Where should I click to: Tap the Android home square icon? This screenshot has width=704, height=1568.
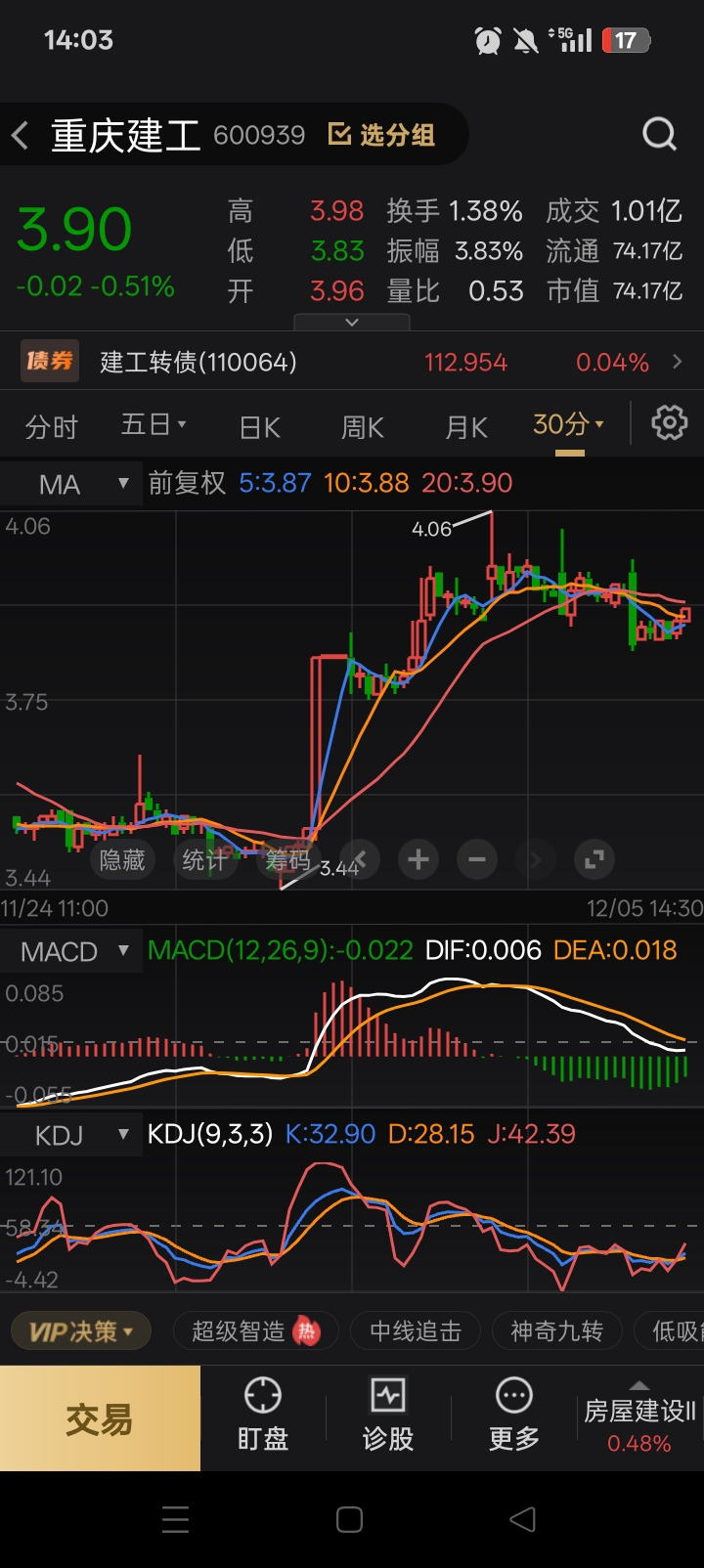click(x=350, y=1519)
